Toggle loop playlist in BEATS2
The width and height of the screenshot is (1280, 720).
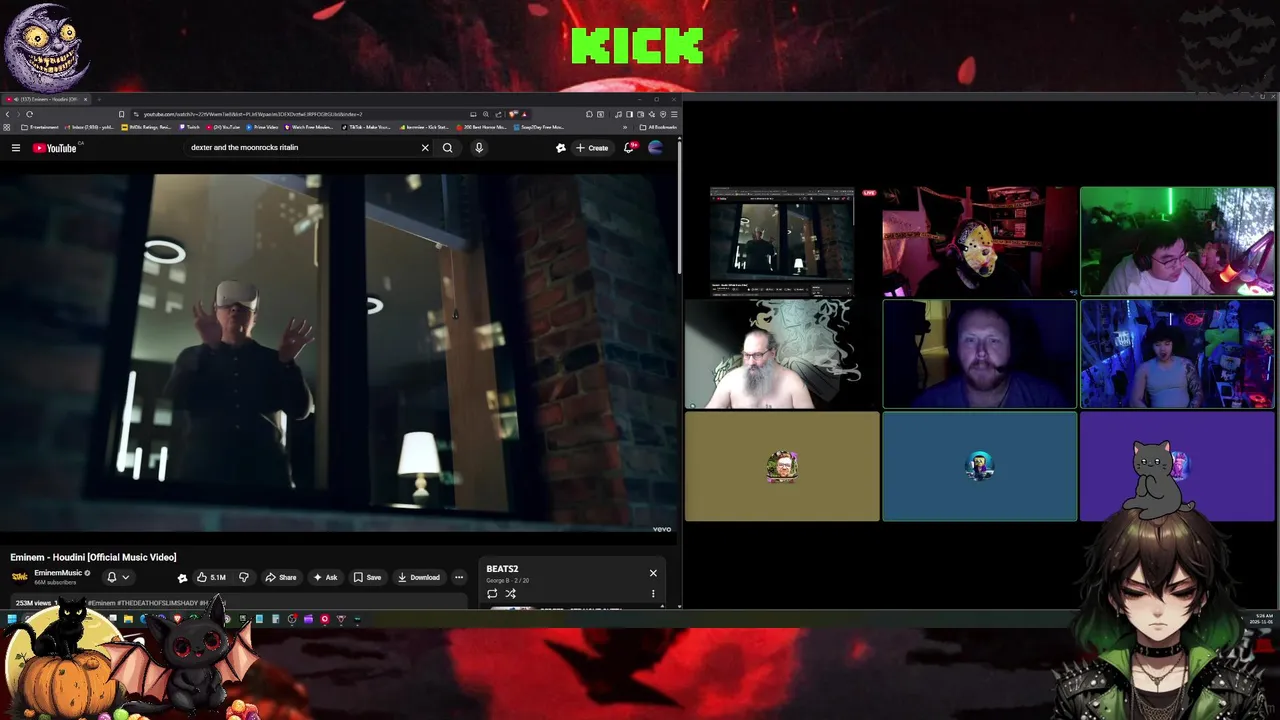(x=492, y=594)
